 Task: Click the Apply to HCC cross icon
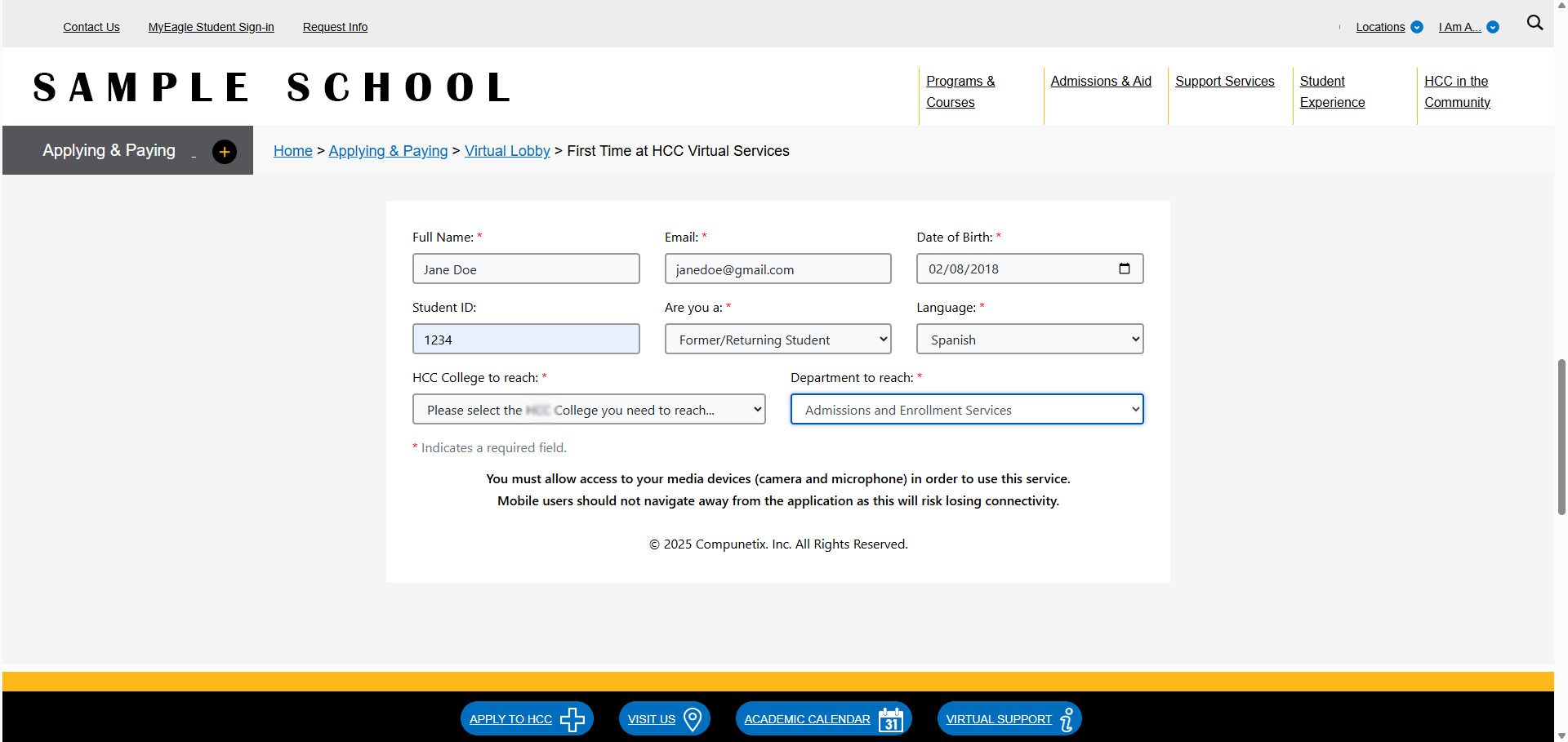pyautogui.click(x=572, y=719)
